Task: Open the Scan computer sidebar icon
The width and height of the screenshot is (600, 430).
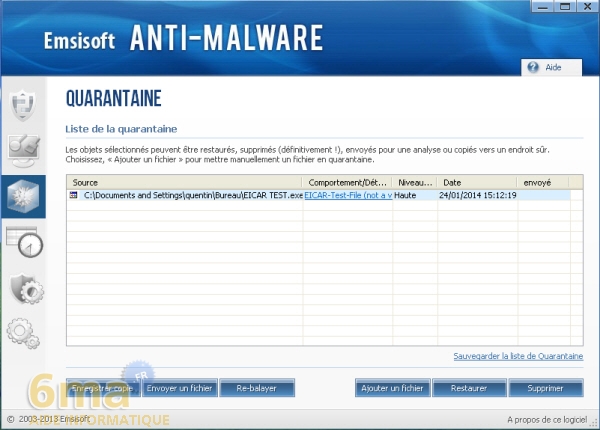Action: pos(24,151)
